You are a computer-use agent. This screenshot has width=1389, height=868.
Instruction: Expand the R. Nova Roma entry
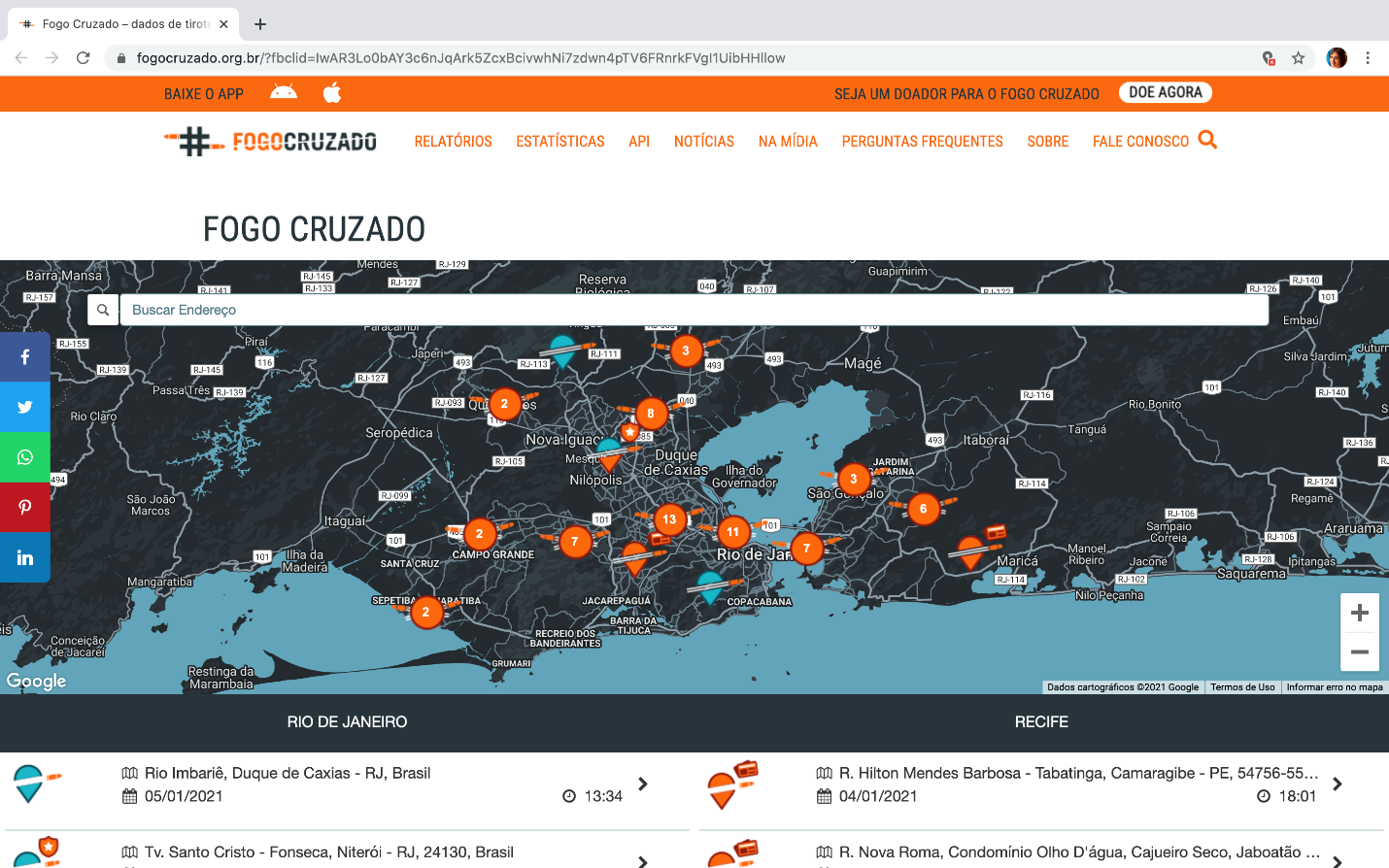[1338, 860]
